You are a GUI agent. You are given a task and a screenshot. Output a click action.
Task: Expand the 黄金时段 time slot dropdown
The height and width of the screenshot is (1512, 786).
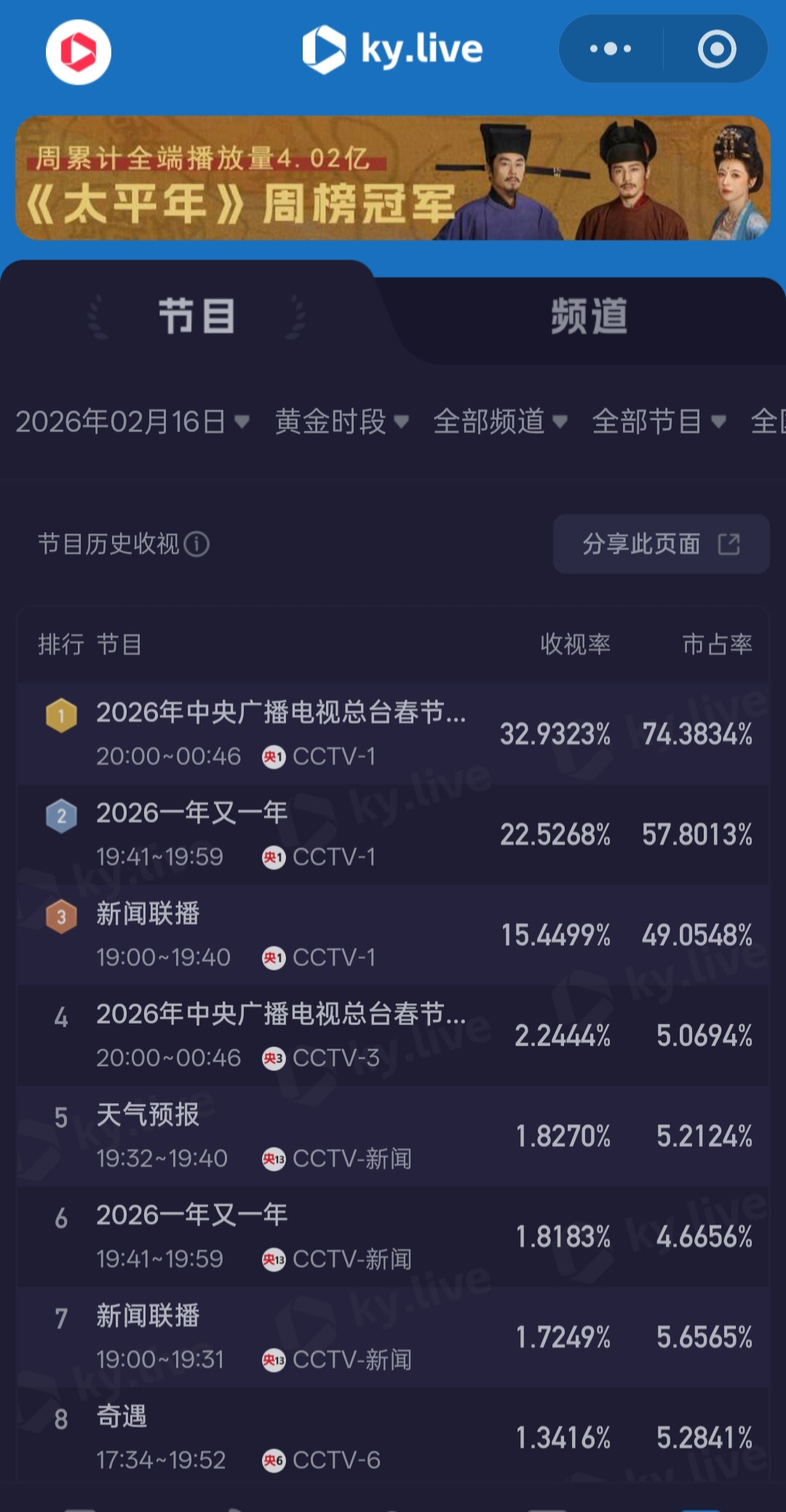342,421
